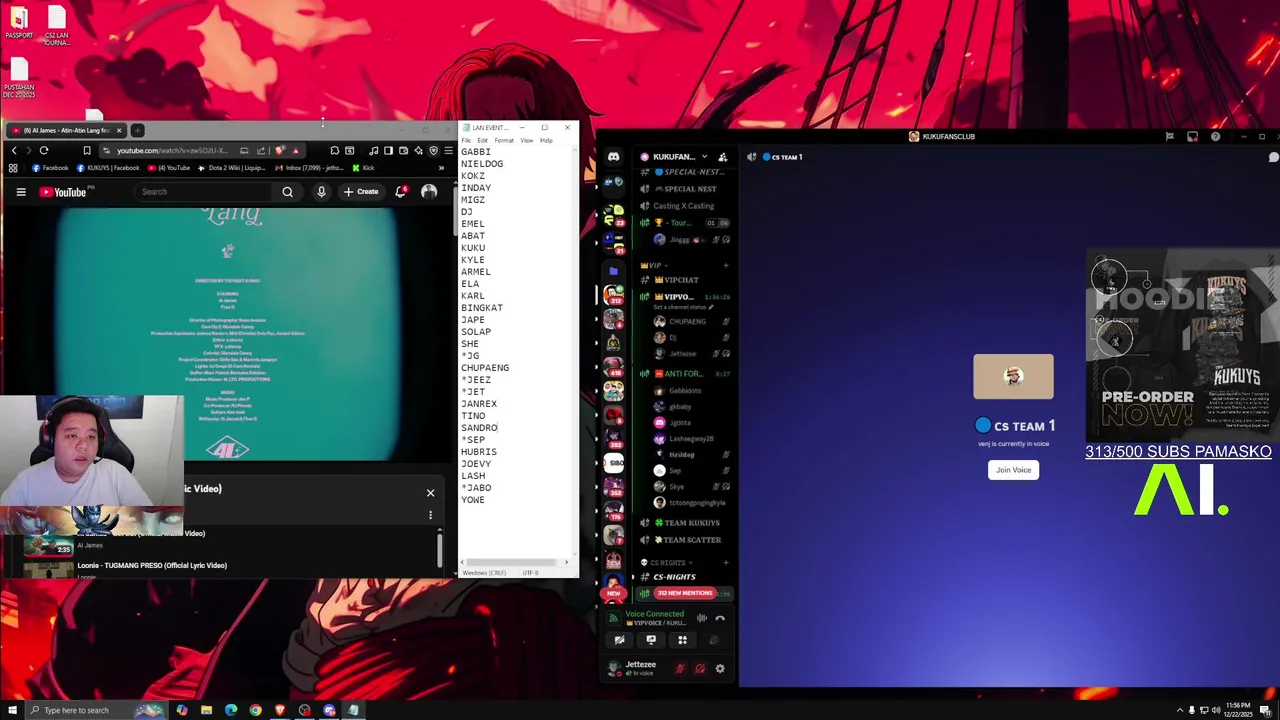
Task: Select the Al James YouTube tab
Action: [65, 130]
